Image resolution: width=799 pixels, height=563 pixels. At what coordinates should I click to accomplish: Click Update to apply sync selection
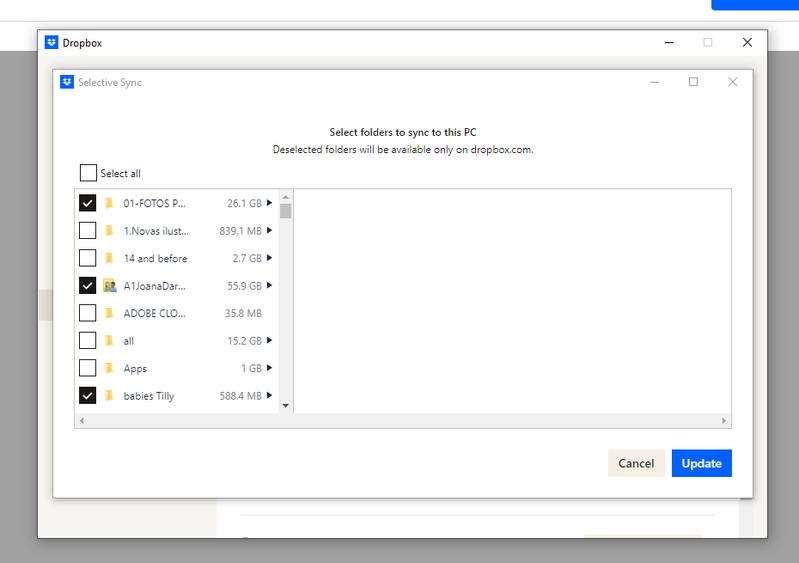[x=702, y=463]
